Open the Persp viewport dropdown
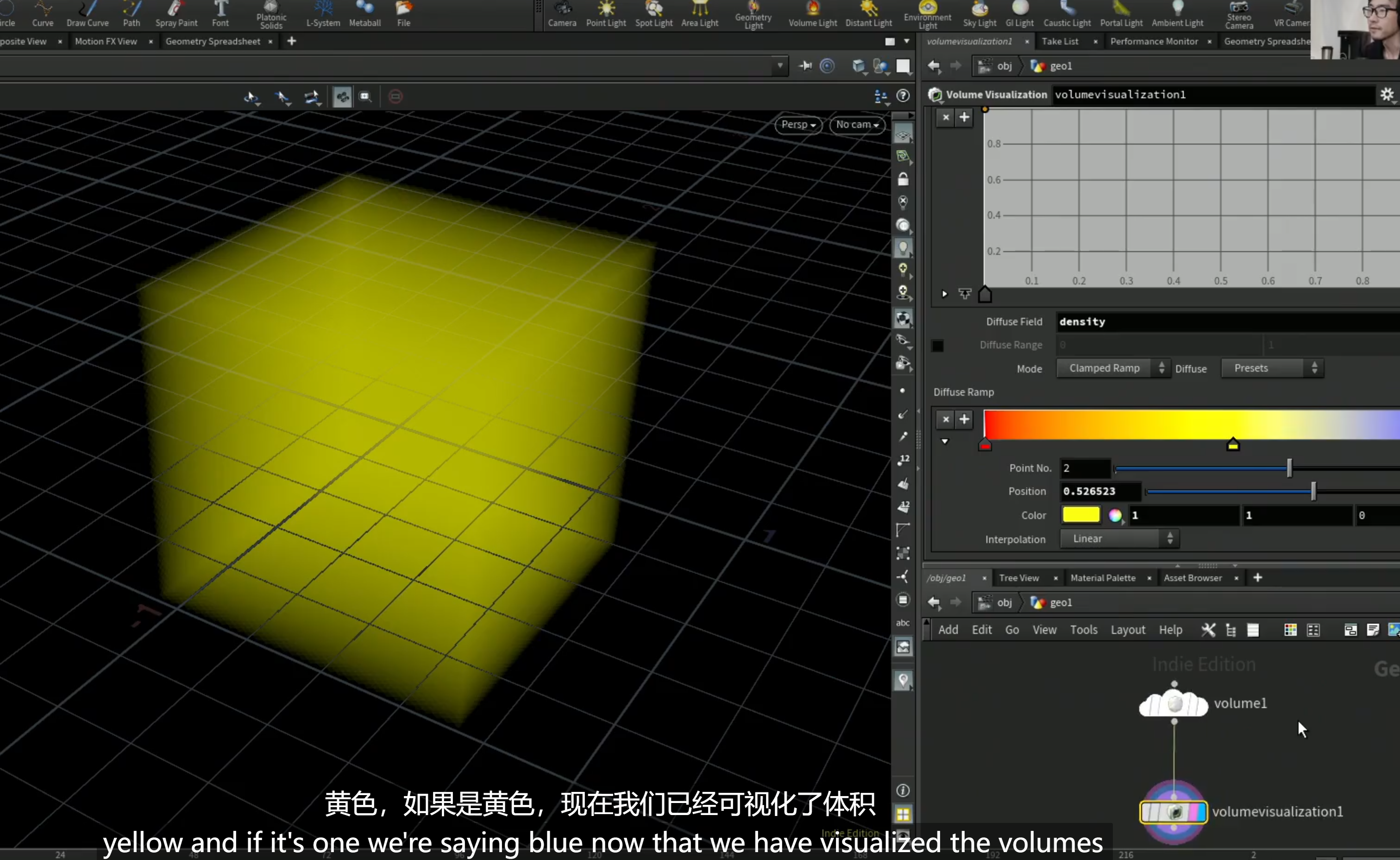This screenshot has width=1400, height=860. coord(798,125)
